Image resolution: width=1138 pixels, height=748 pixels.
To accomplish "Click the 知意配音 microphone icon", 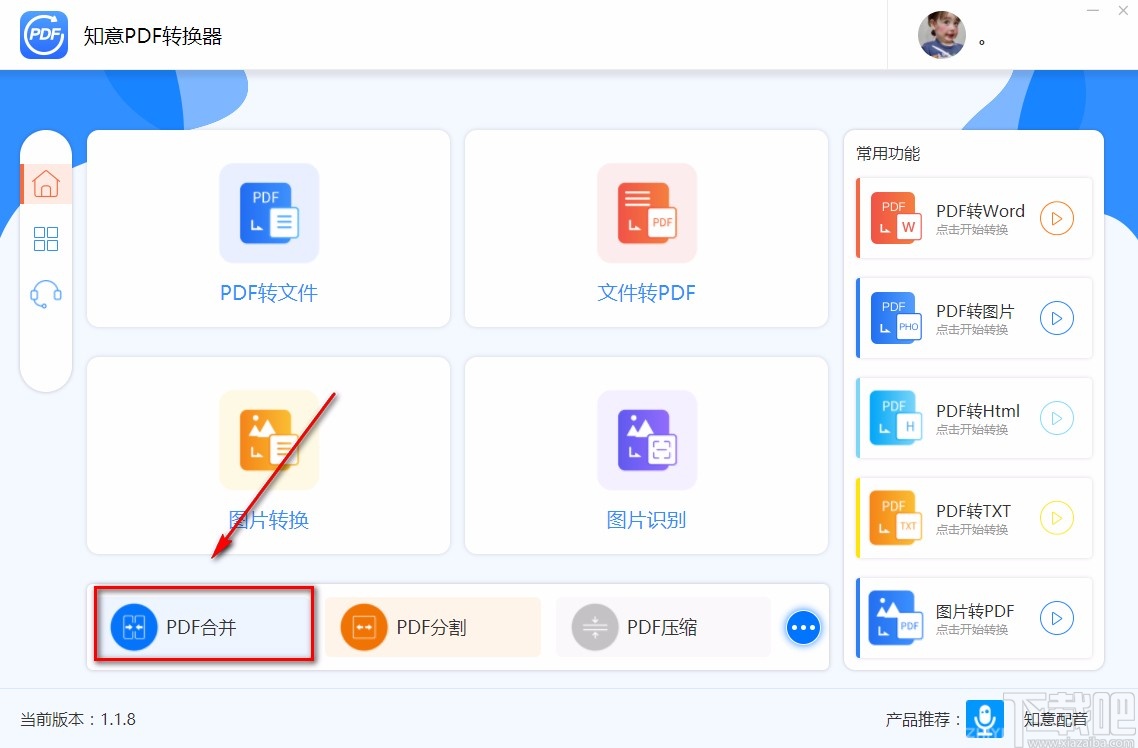I will (x=985, y=718).
